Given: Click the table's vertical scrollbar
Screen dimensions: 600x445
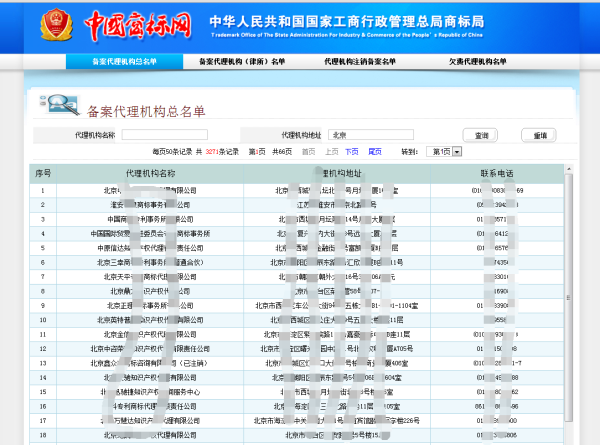Looking at the screenshot, I should click(569, 300).
